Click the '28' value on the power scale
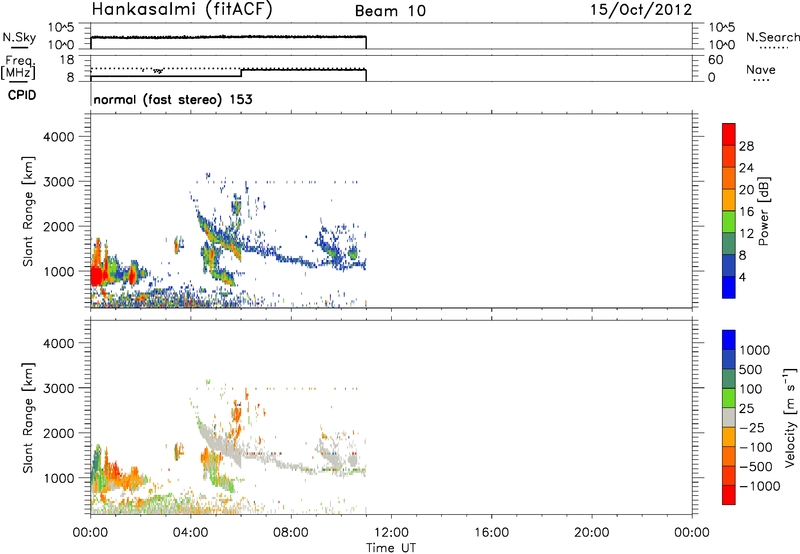The width and height of the screenshot is (800, 554). coord(746,146)
